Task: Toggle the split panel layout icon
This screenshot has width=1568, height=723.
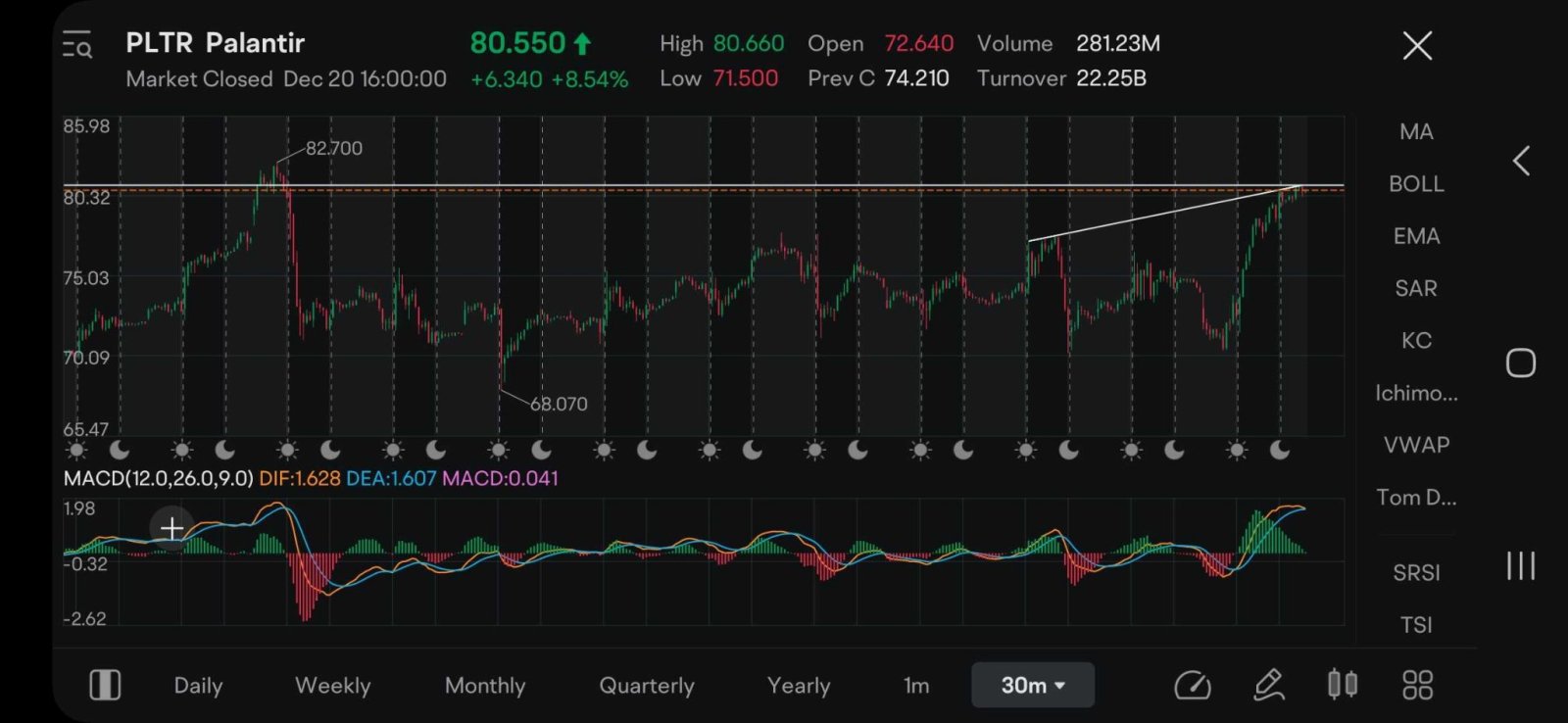Action: [x=105, y=685]
